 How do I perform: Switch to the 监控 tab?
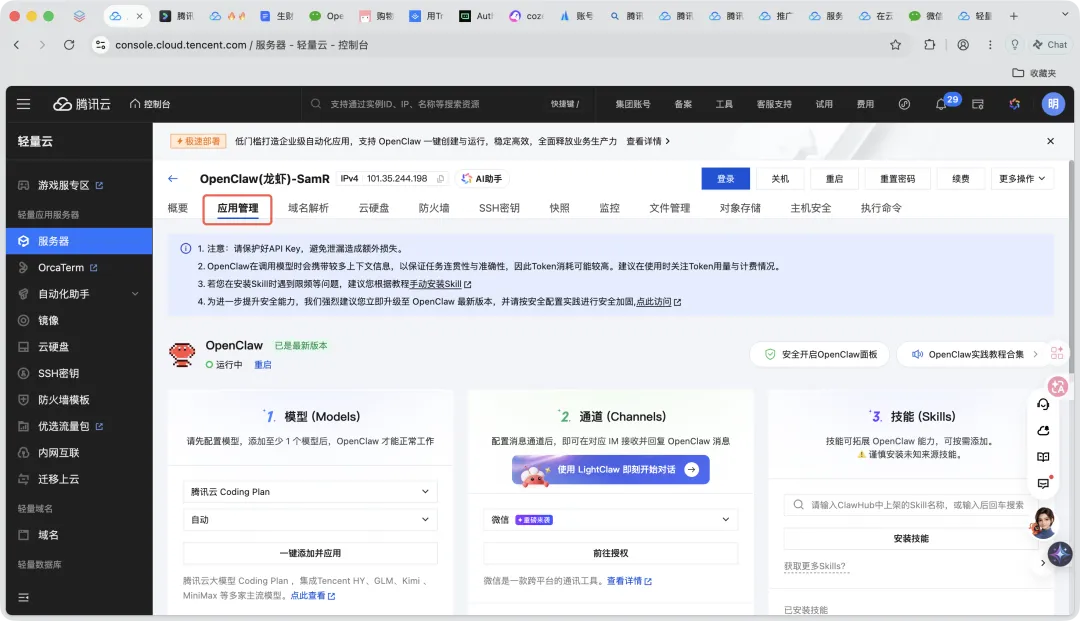609,208
